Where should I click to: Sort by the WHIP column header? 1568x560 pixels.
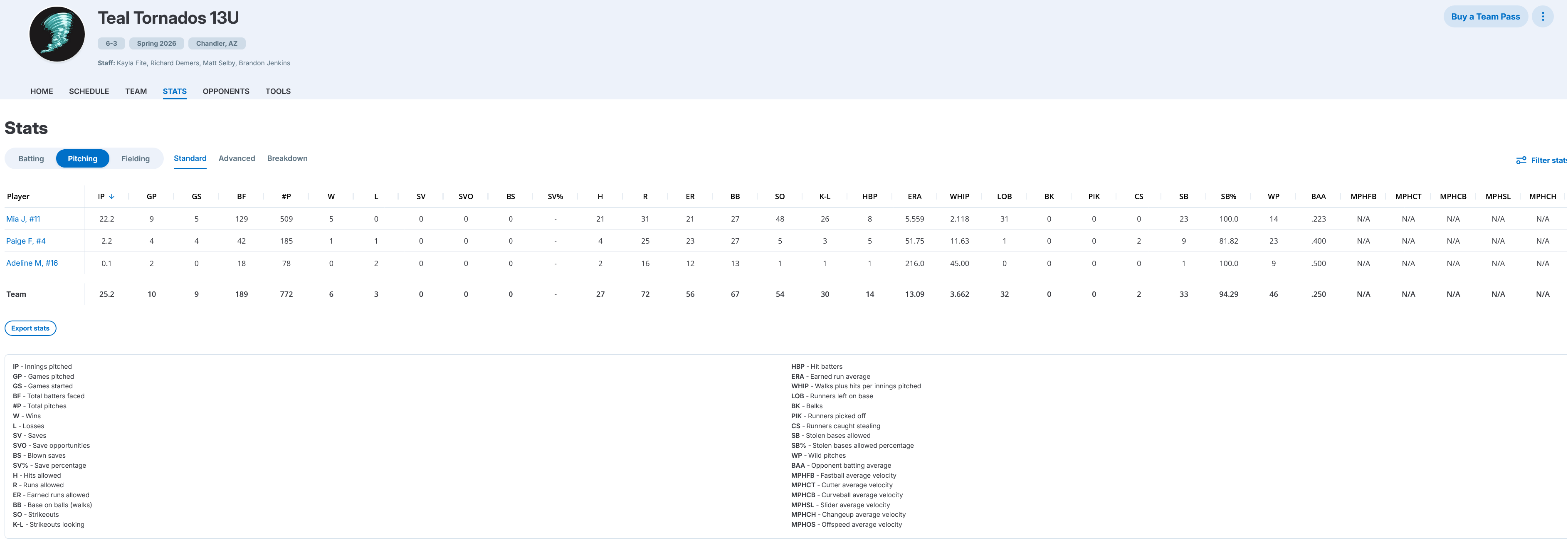[959, 197]
